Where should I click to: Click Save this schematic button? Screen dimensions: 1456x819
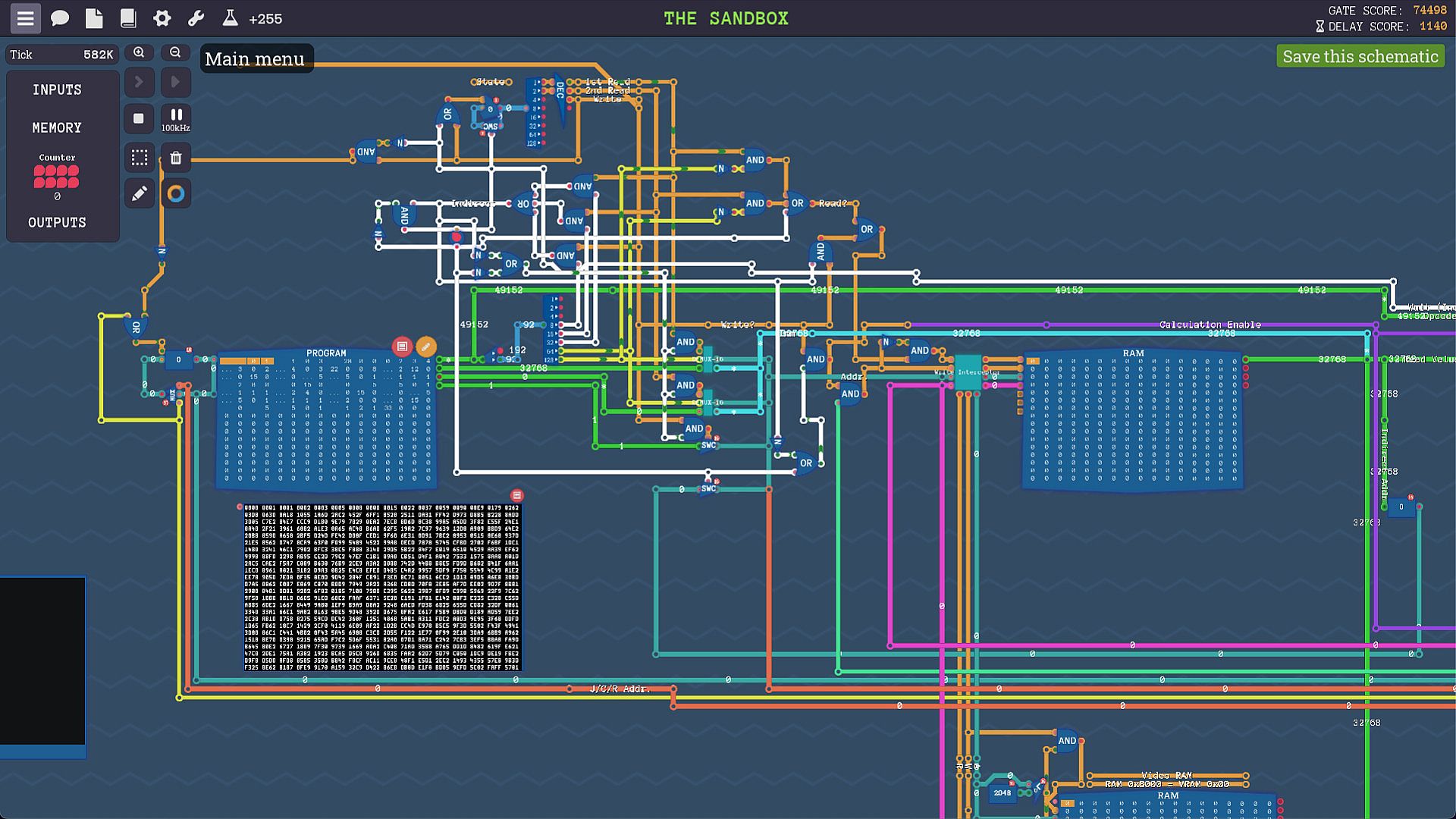click(x=1360, y=56)
